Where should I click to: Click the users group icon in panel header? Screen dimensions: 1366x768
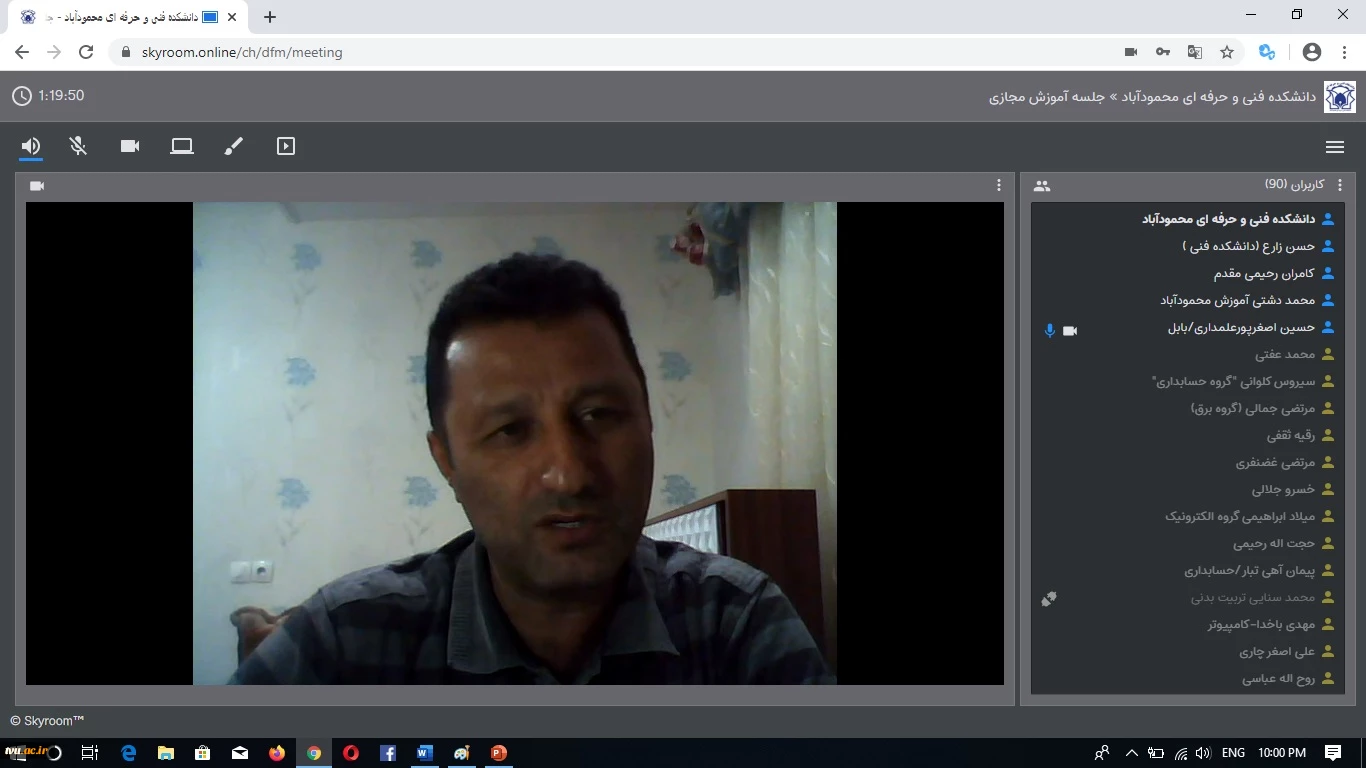tap(1042, 185)
